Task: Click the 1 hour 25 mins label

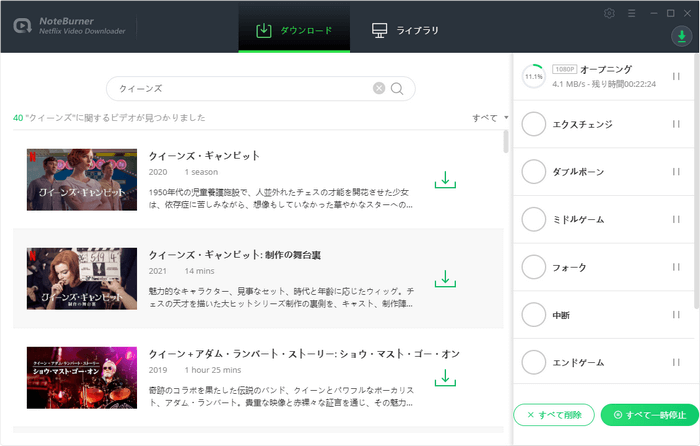Action: click(213, 370)
